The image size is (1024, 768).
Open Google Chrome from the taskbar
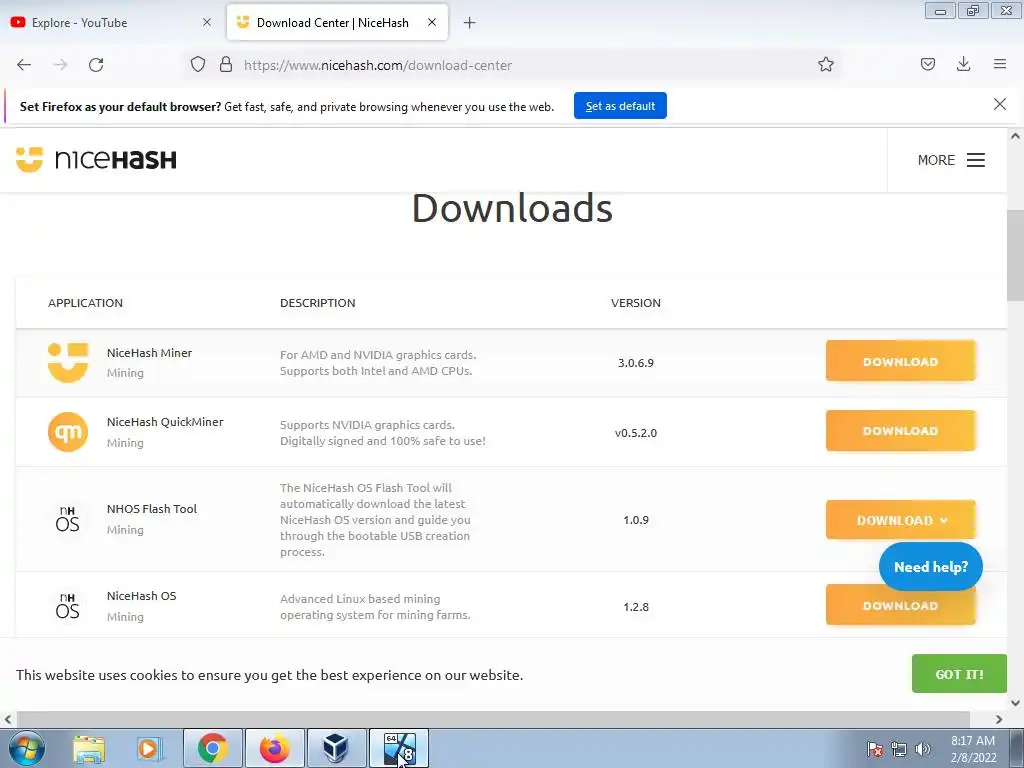pyautogui.click(x=213, y=748)
